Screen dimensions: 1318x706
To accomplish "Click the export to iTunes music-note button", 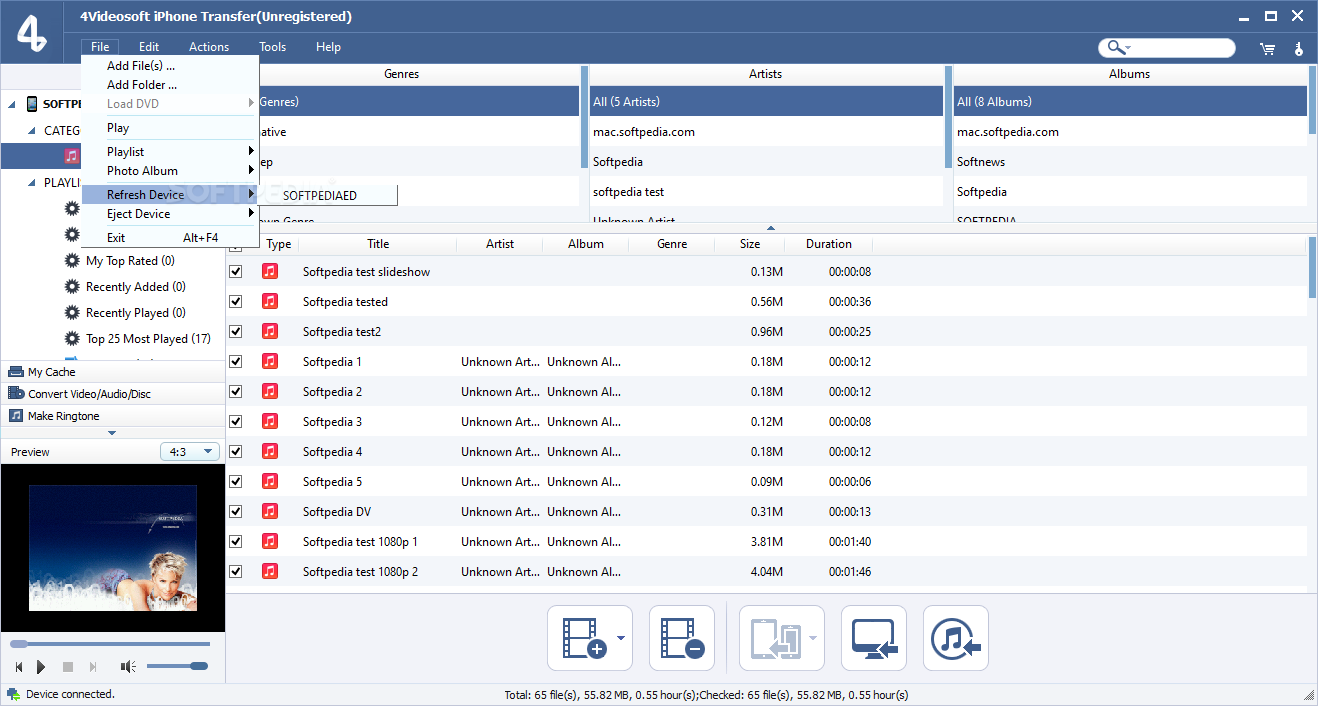I will click(x=956, y=638).
